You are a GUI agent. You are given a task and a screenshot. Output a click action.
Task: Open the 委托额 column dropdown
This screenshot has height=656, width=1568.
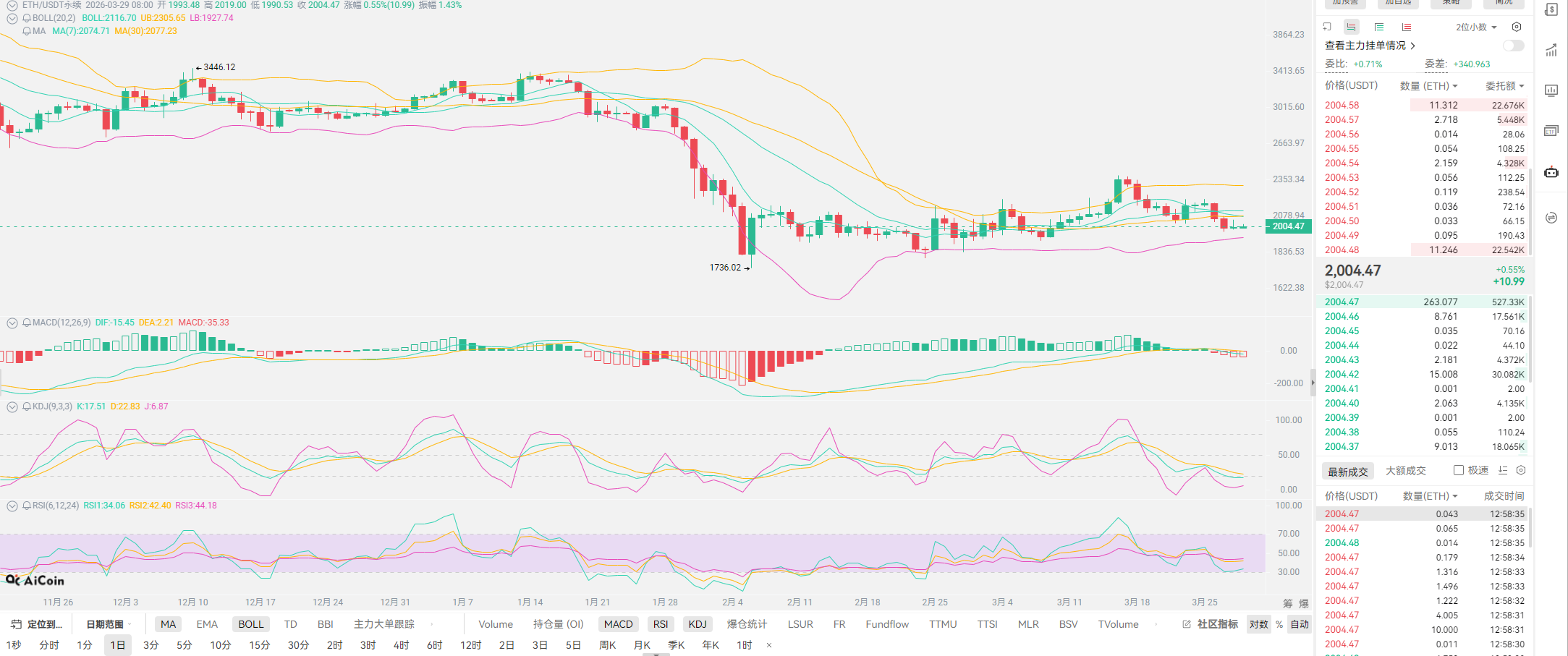[1504, 86]
